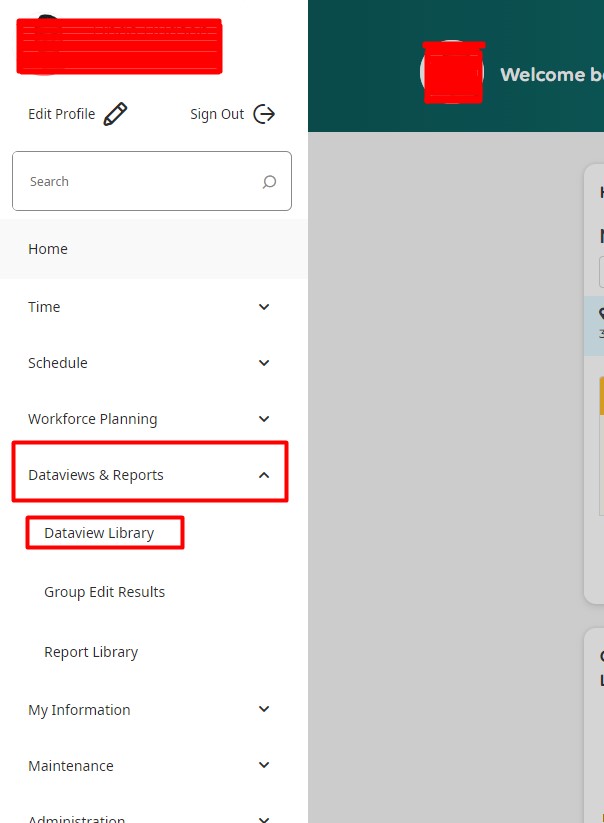
Task: Select the Schedule menu label
Action: pos(58,363)
